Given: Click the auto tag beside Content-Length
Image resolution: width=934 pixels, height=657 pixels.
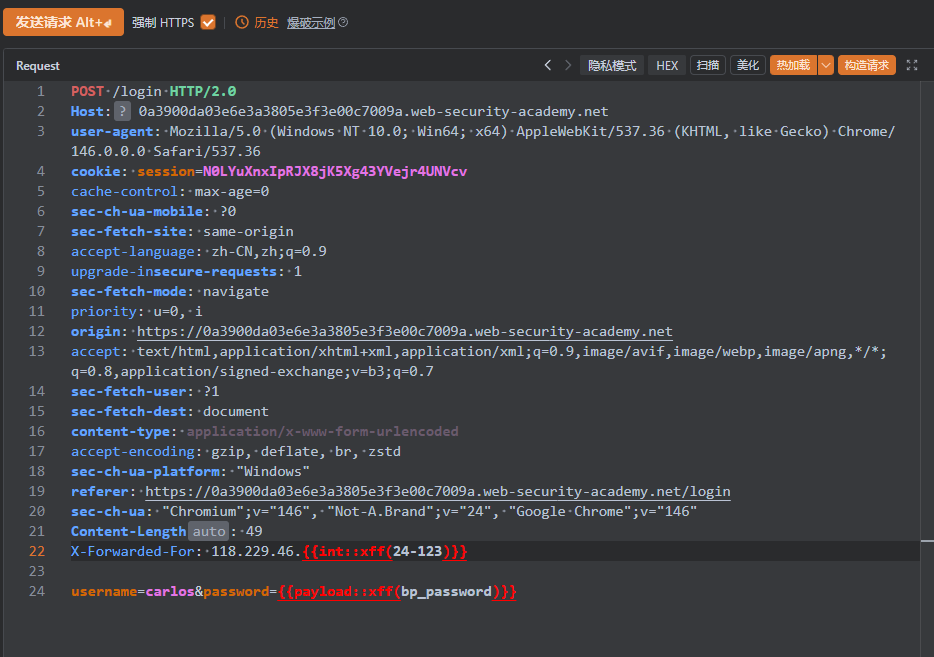Looking at the screenshot, I should 209,531.
